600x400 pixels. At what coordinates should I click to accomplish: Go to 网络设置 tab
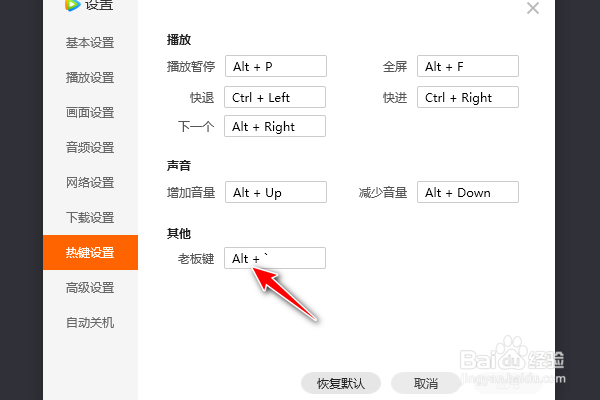click(90, 183)
